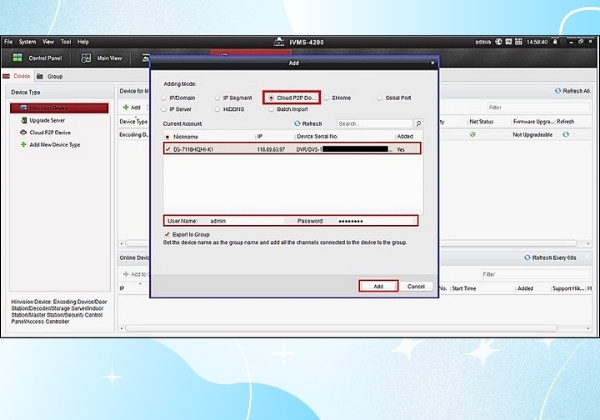Click the User Name field
This screenshot has height=420, width=600.
click(x=247, y=221)
